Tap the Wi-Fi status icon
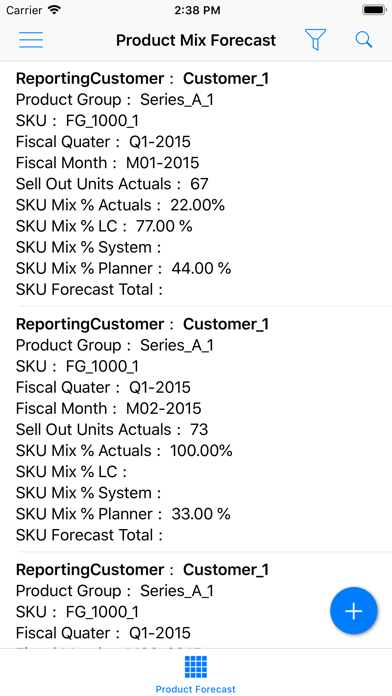 coord(54,10)
